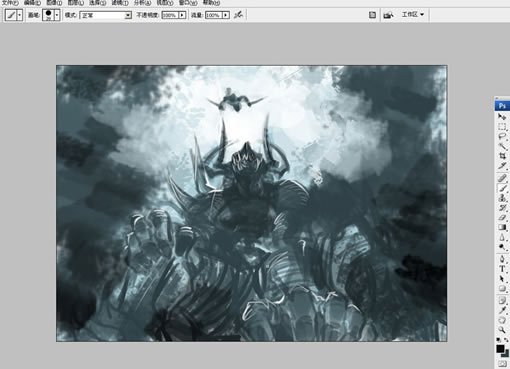Click the foreground color swatch

500,349
